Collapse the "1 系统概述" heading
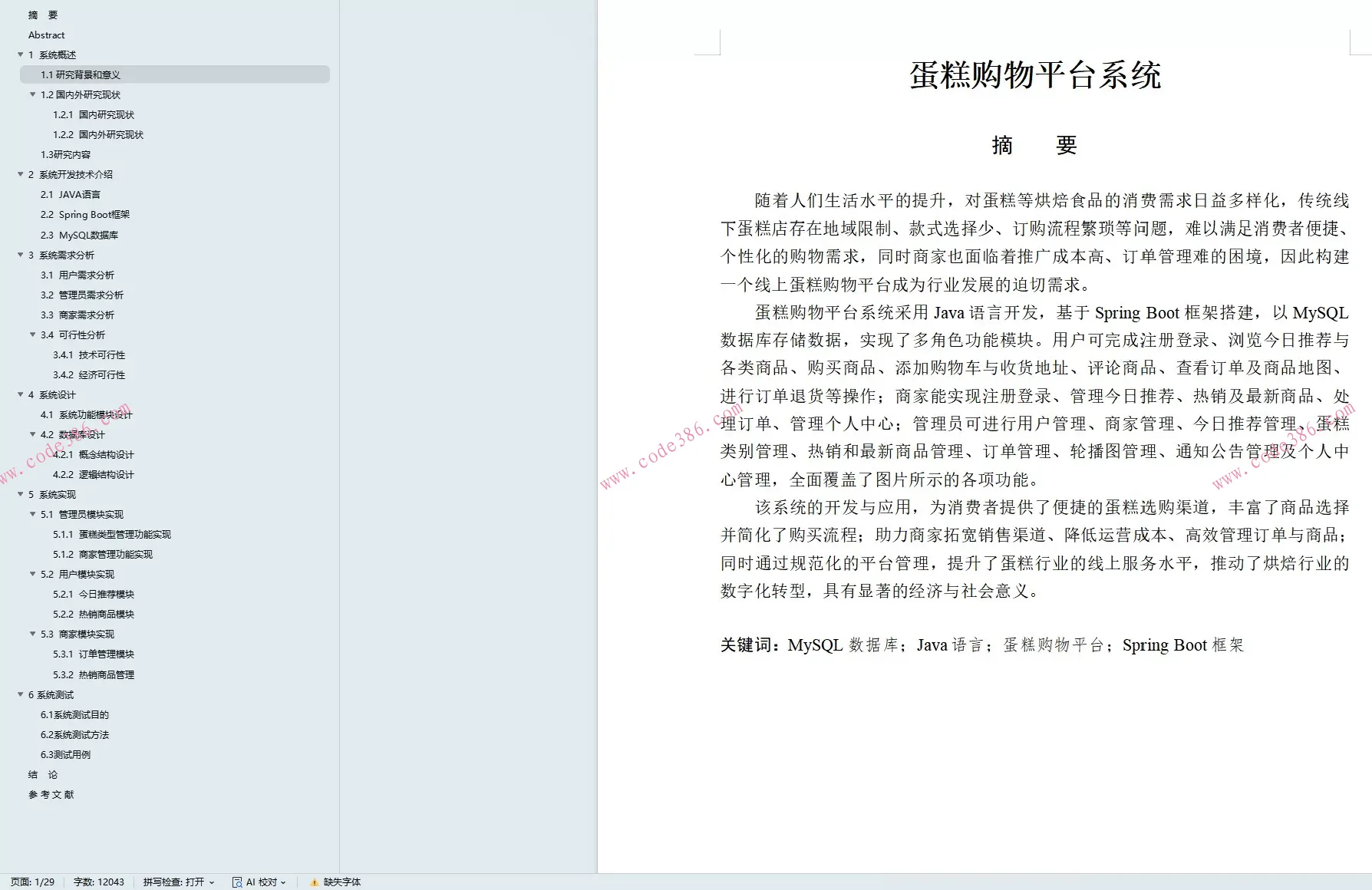The width and height of the screenshot is (1372, 890). (x=20, y=54)
